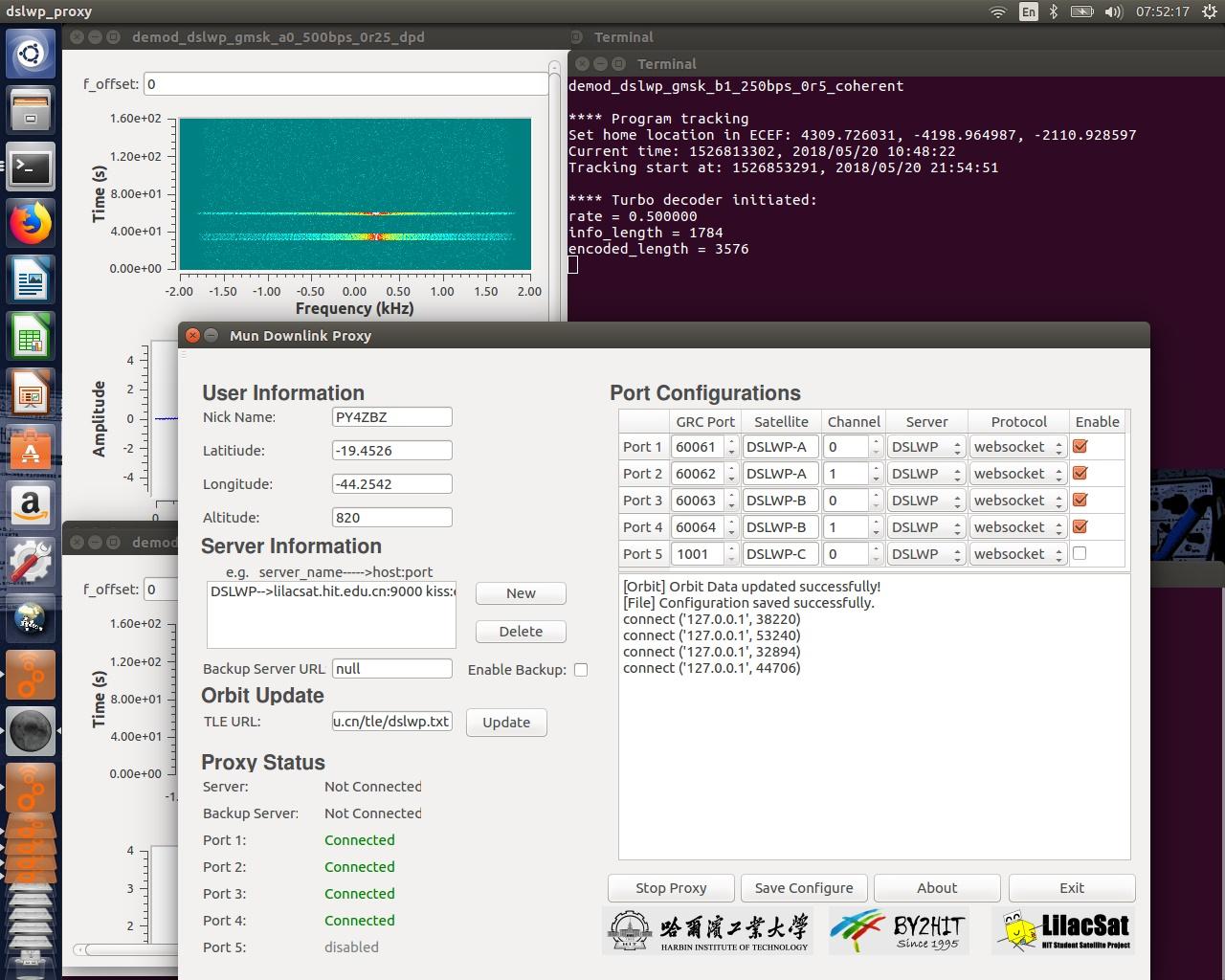Open Firefox from the dock
Image resolution: width=1225 pixels, height=980 pixels.
coord(31,224)
